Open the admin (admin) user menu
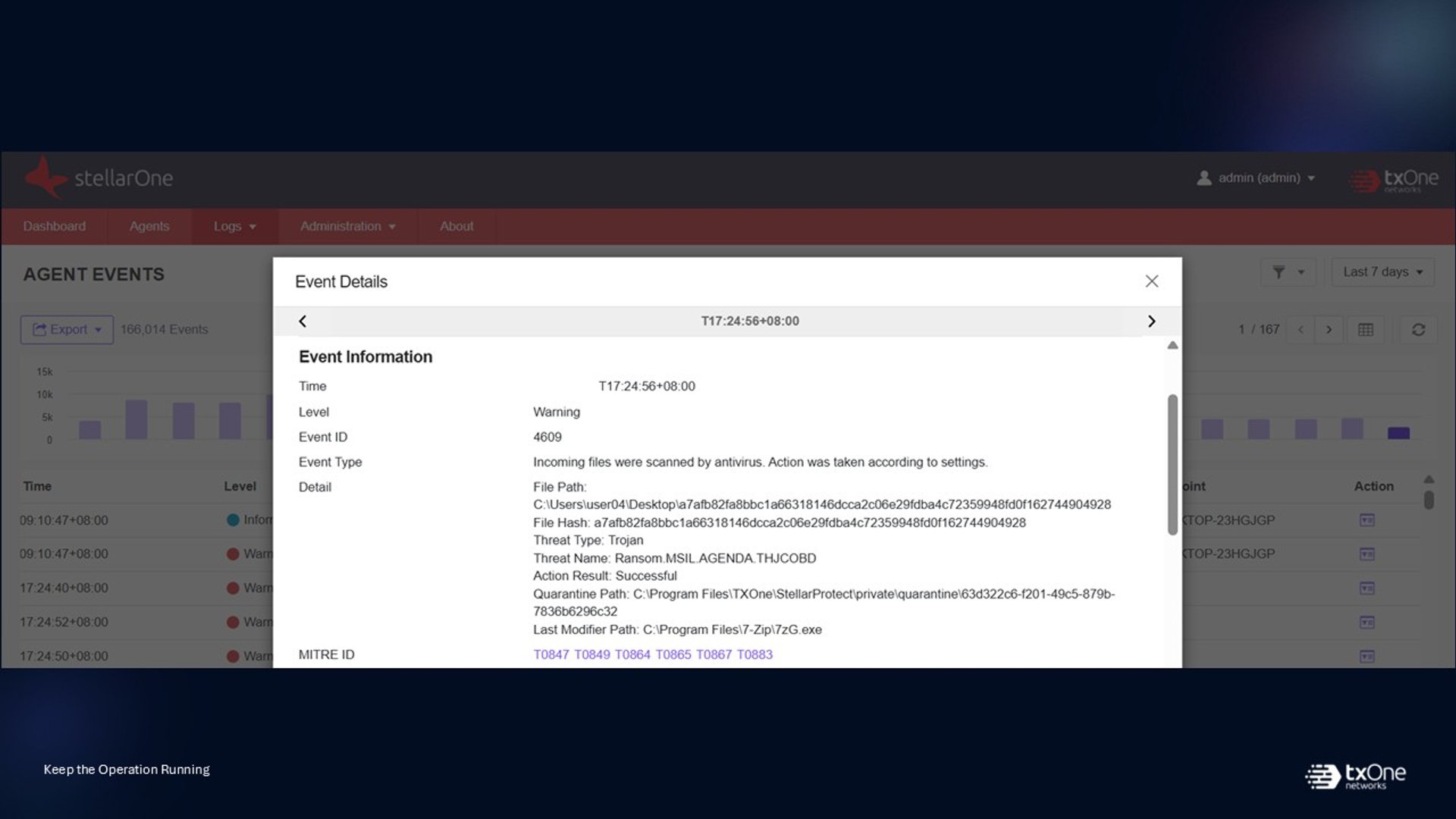The width and height of the screenshot is (1456, 819). click(x=1256, y=178)
